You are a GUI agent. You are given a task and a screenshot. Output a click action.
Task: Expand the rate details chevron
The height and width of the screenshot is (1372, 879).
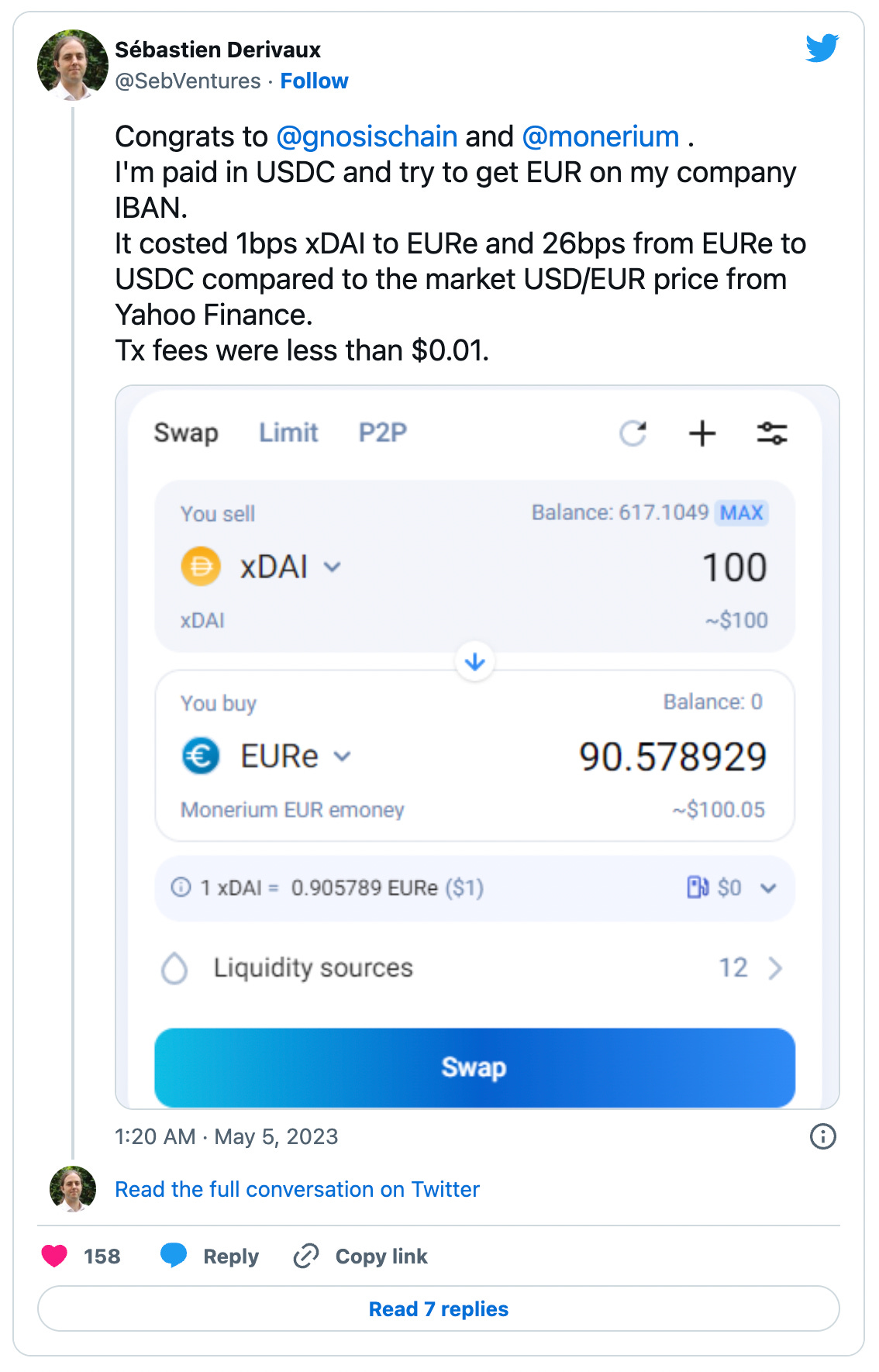[768, 888]
